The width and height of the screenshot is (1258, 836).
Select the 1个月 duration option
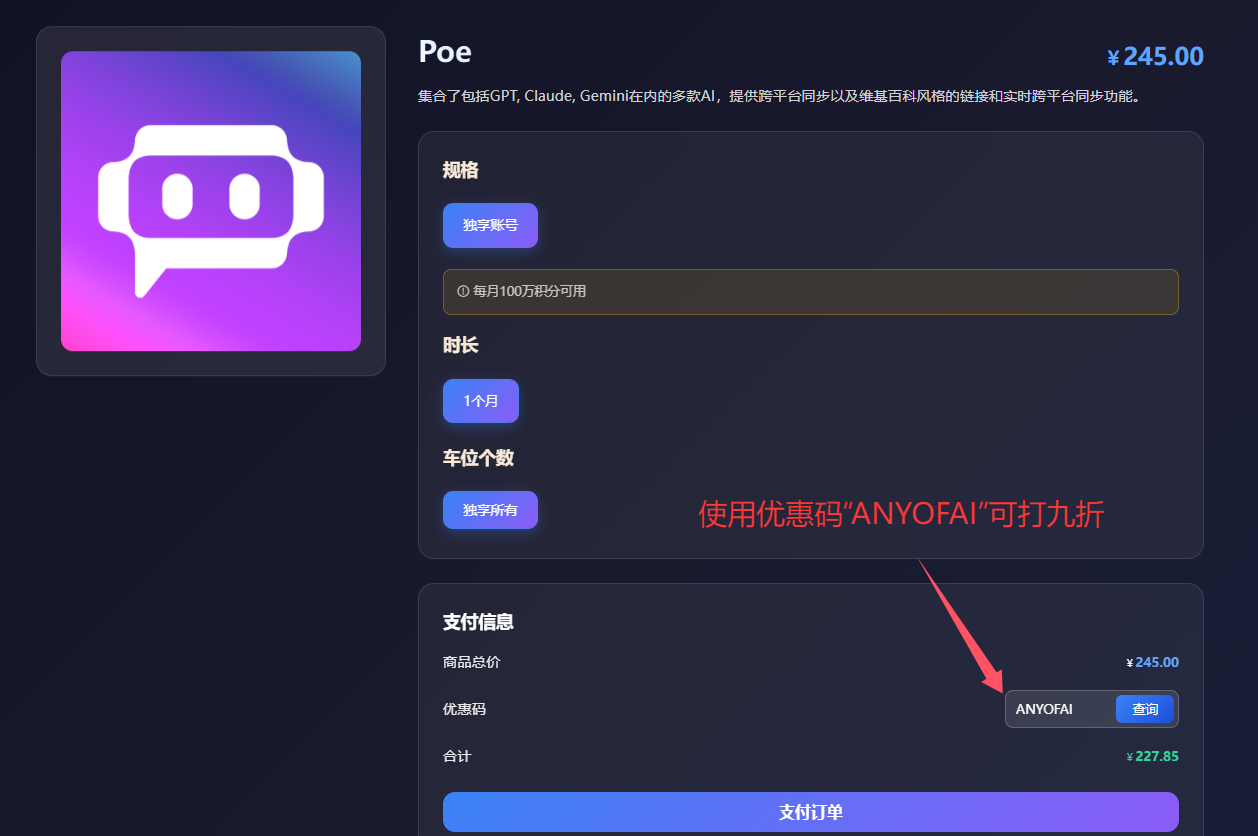pos(480,400)
